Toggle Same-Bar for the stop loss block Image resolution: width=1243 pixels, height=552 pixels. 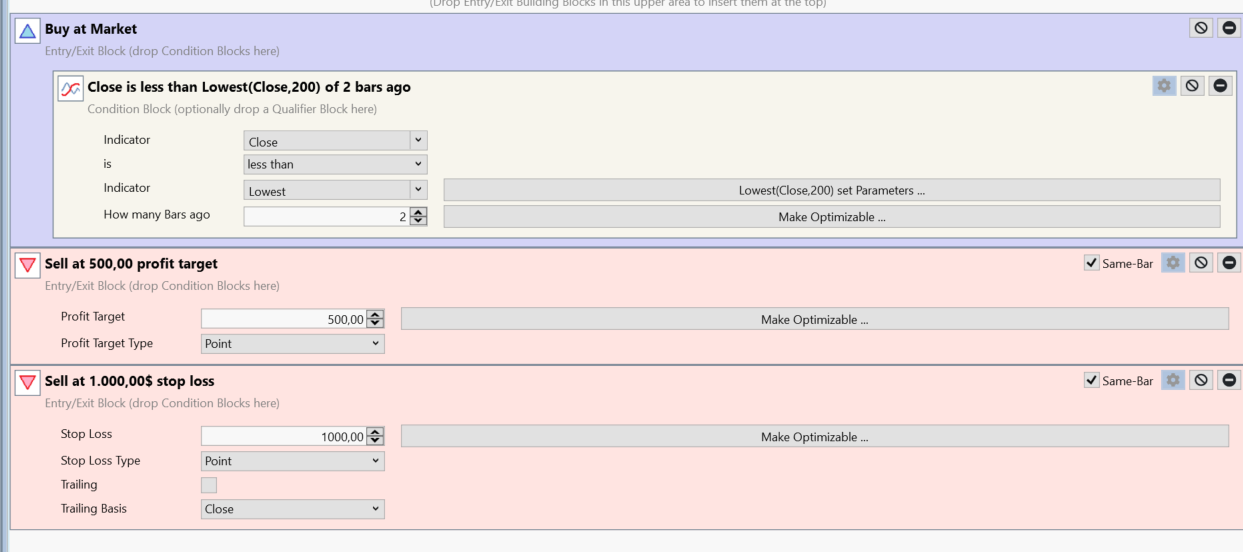click(1092, 380)
